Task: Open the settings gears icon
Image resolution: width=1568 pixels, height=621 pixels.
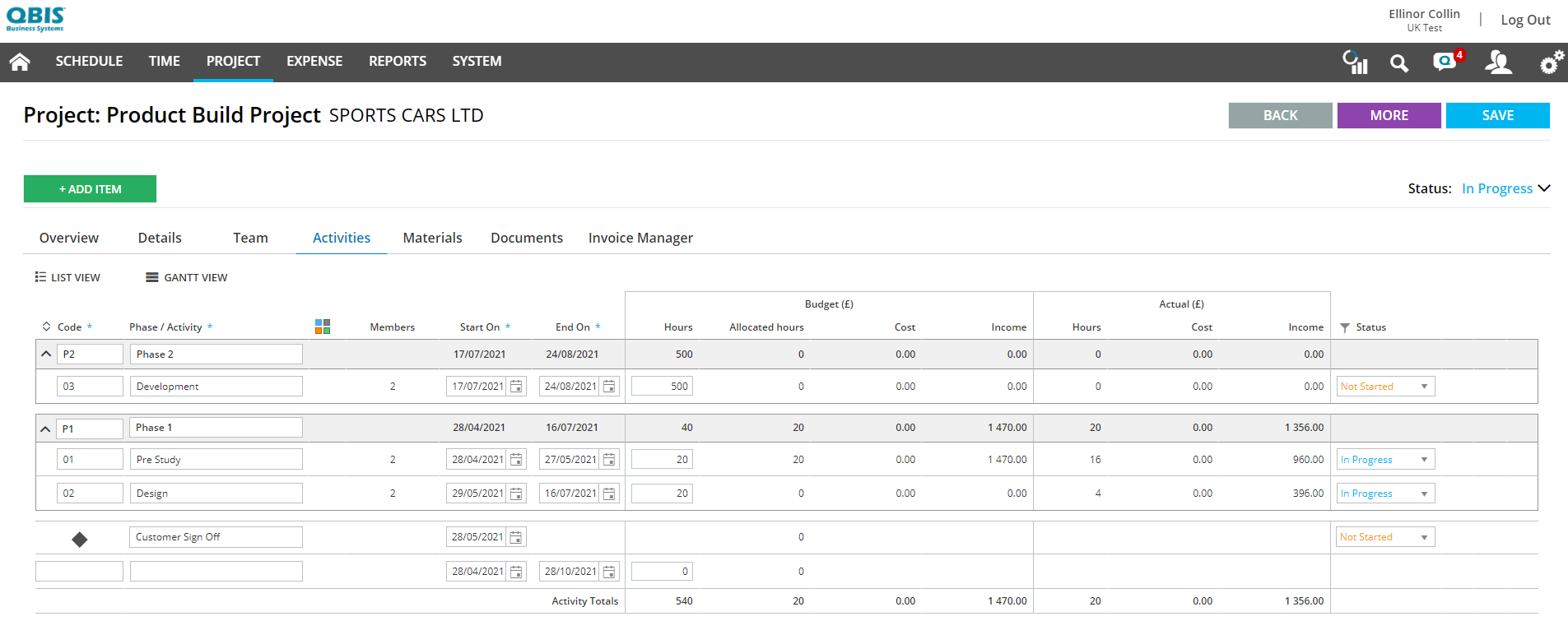Action: click(x=1551, y=62)
